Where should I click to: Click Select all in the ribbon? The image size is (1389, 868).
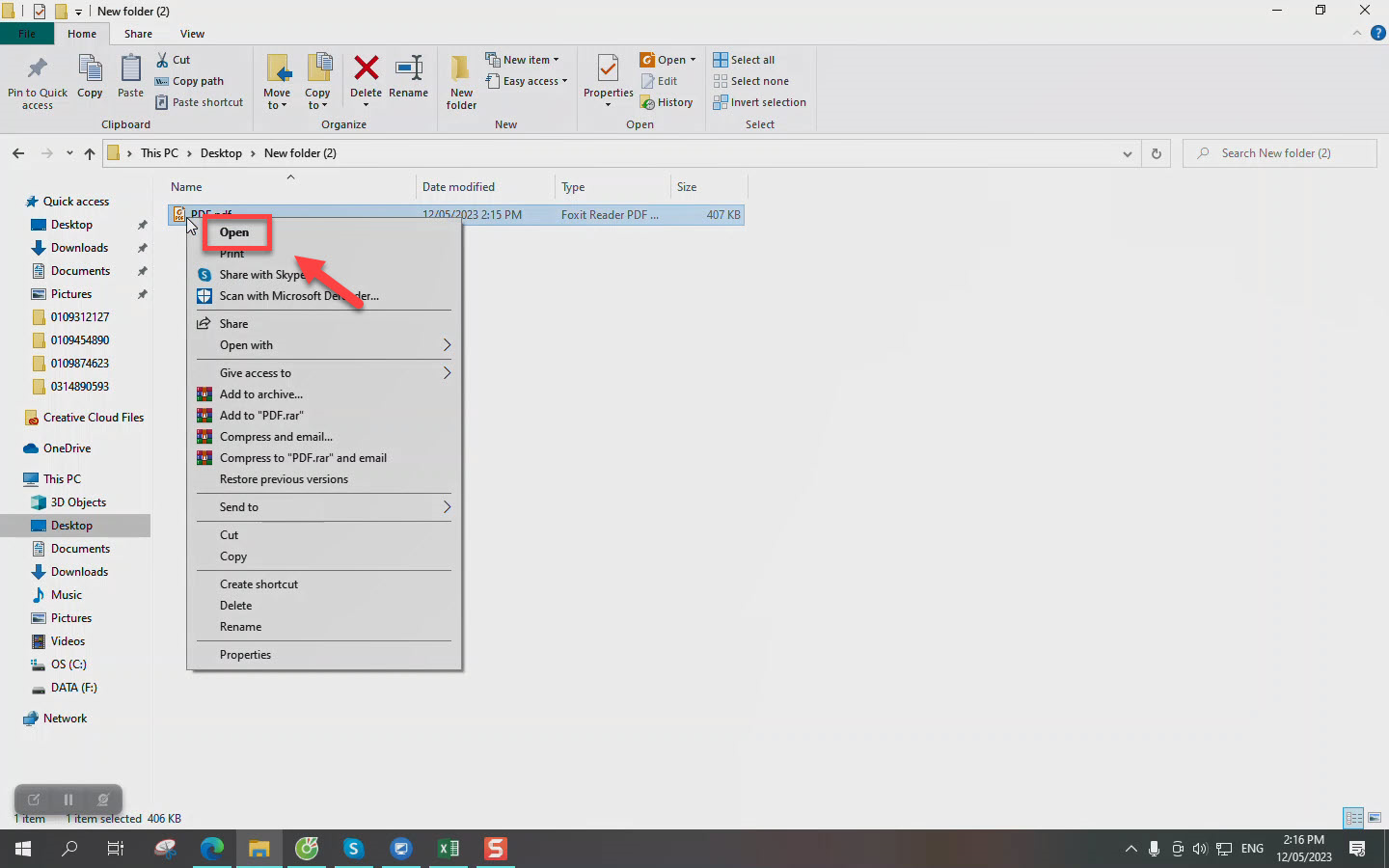tap(751, 60)
